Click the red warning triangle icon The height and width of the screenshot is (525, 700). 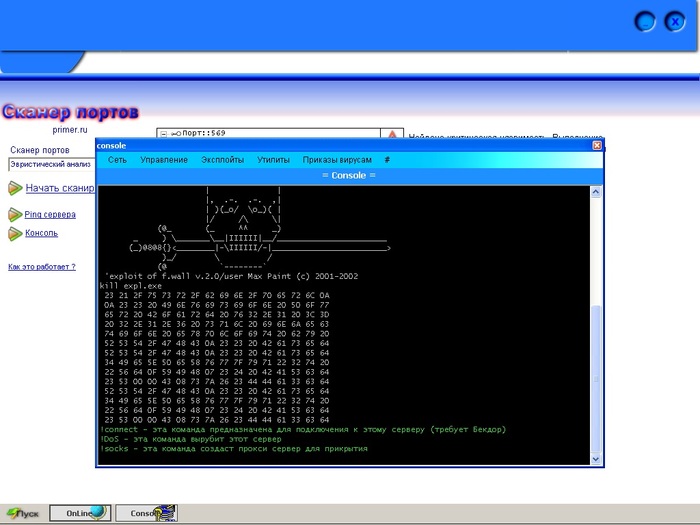(393, 135)
